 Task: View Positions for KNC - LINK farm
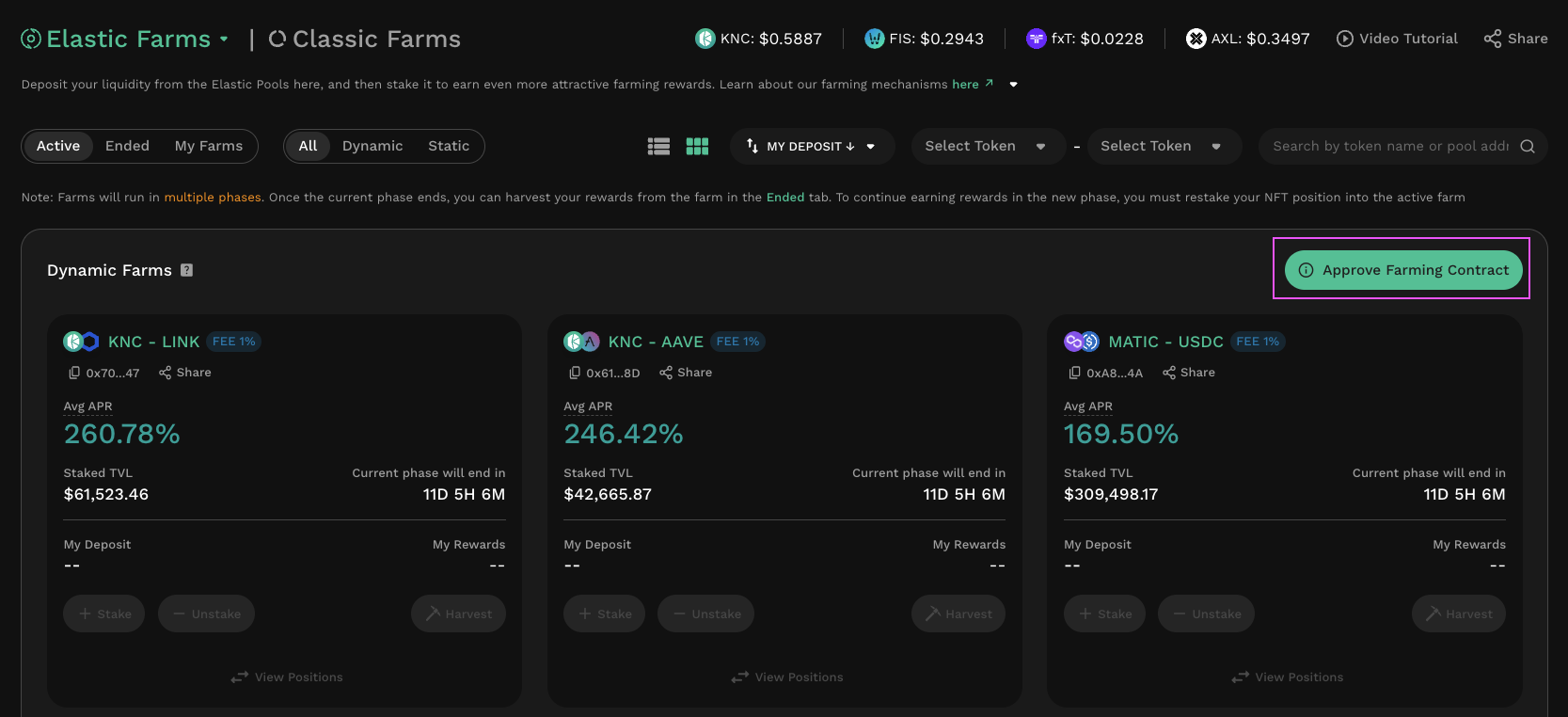[287, 677]
